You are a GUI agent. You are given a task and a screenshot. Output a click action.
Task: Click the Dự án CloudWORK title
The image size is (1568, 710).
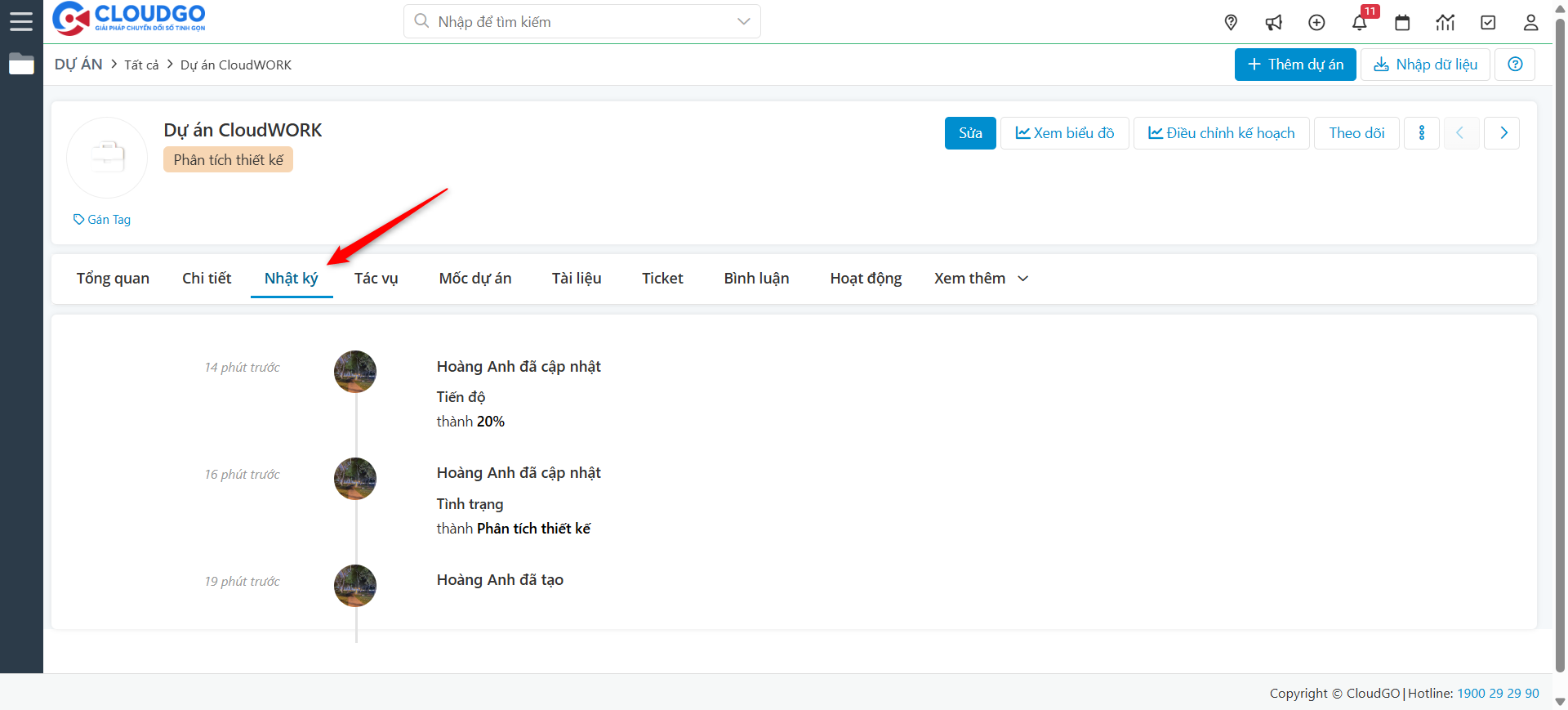[x=243, y=130]
